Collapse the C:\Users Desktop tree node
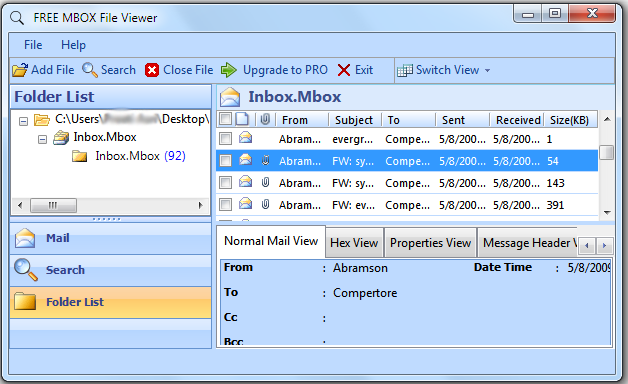The height and width of the screenshot is (384, 628). pos(24,121)
